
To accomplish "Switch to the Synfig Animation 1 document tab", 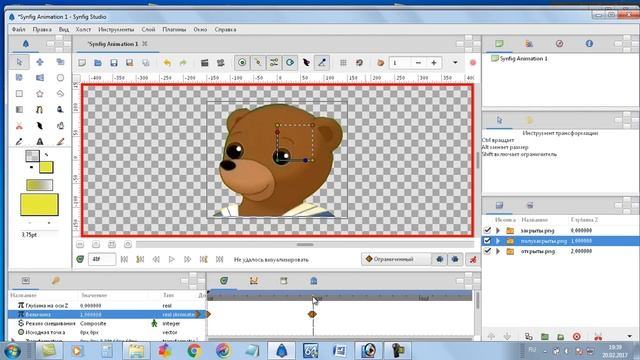I will coord(113,44).
